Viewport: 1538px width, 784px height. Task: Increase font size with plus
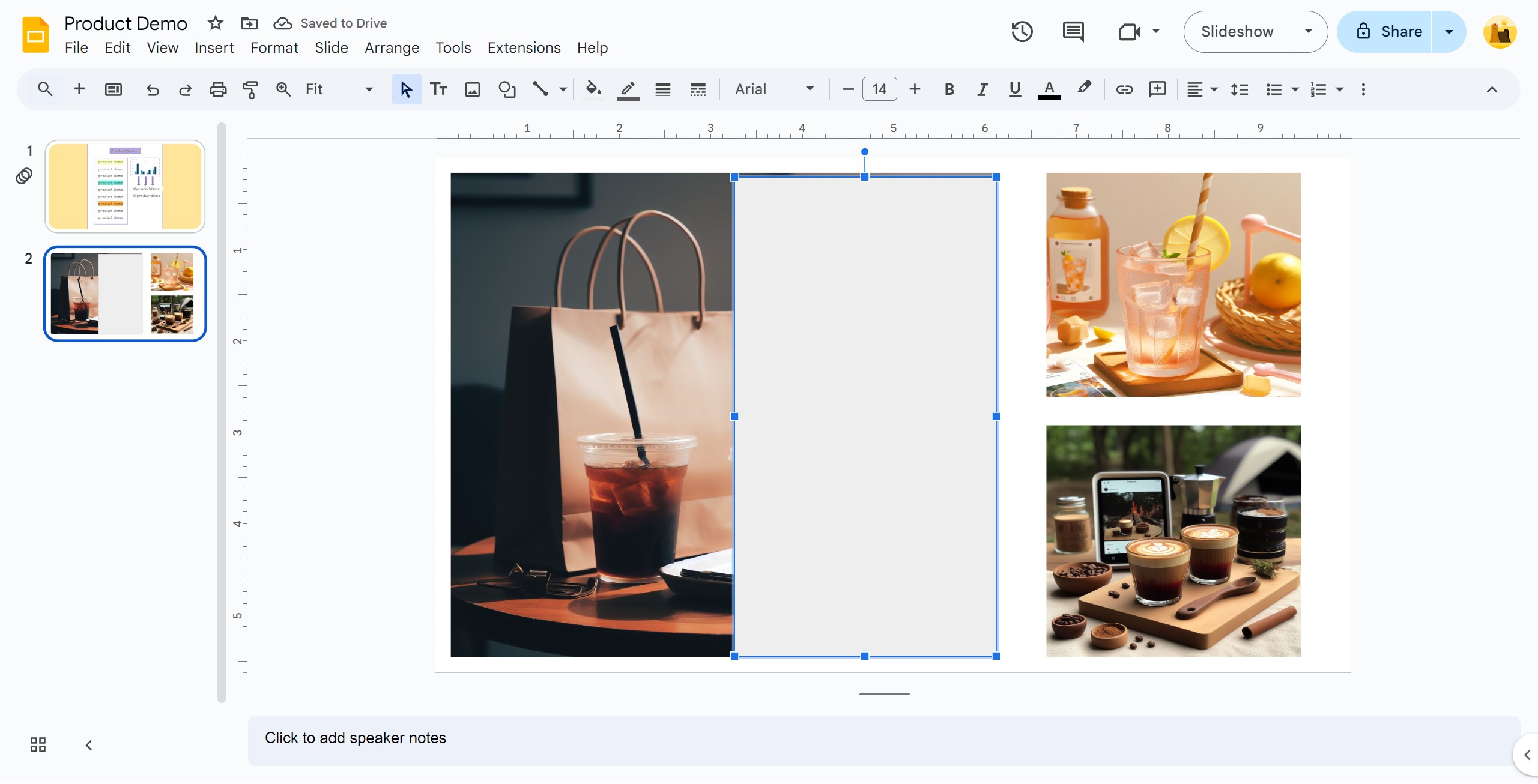tap(914, 89)
